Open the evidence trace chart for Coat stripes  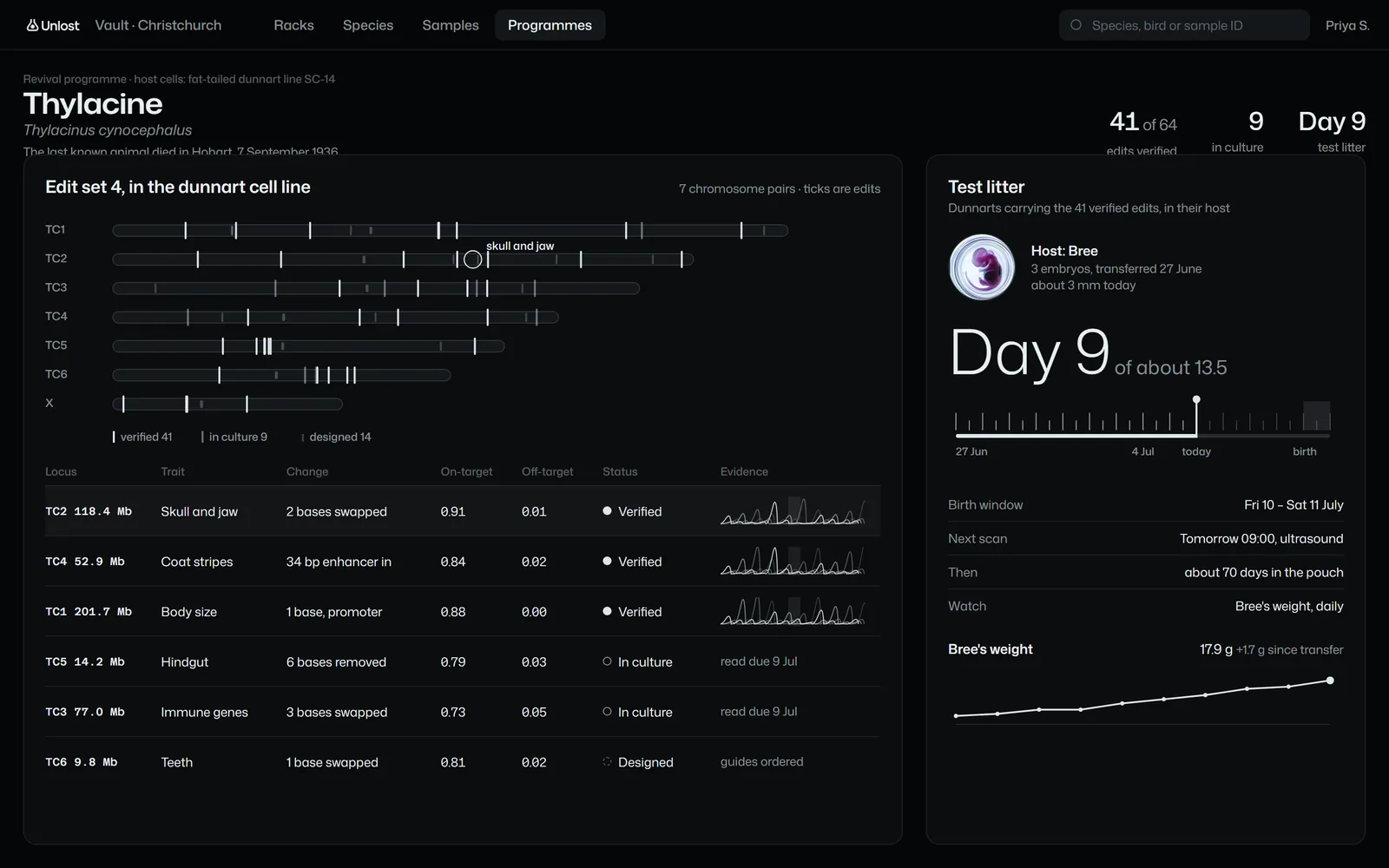tap(793, 561)
